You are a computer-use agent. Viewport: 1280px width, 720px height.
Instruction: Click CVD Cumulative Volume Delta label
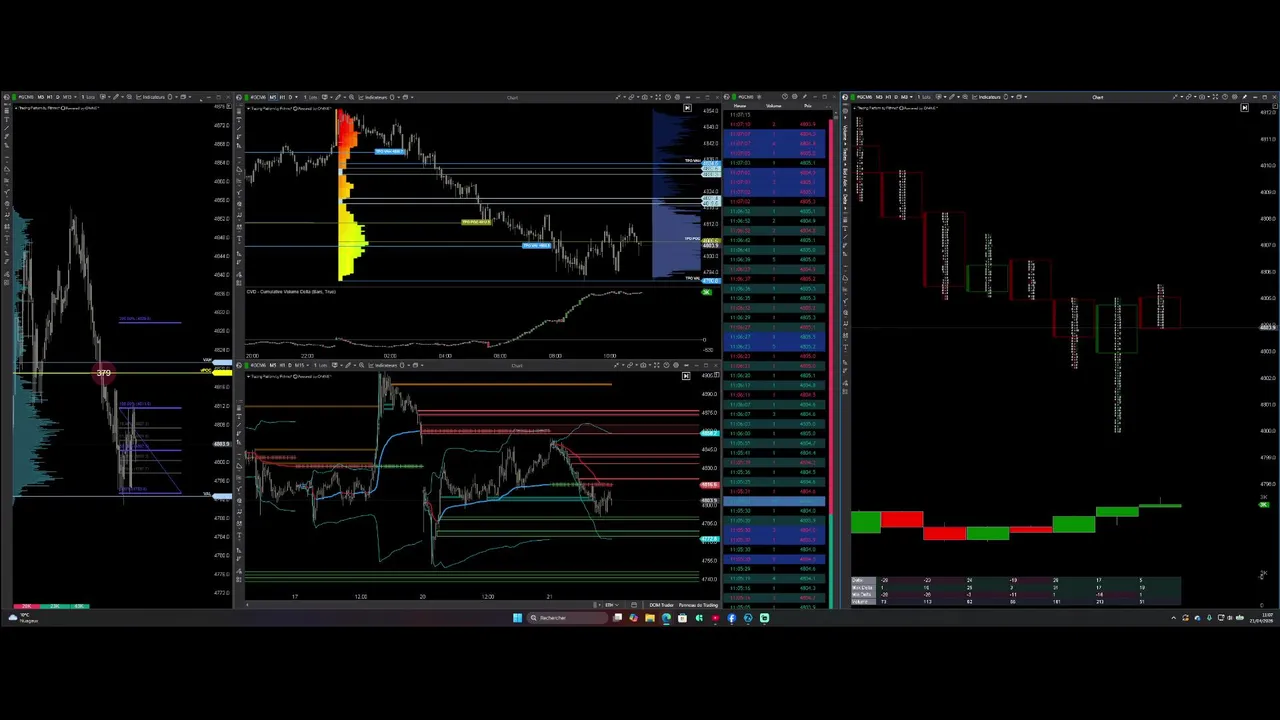coord(291,291)
